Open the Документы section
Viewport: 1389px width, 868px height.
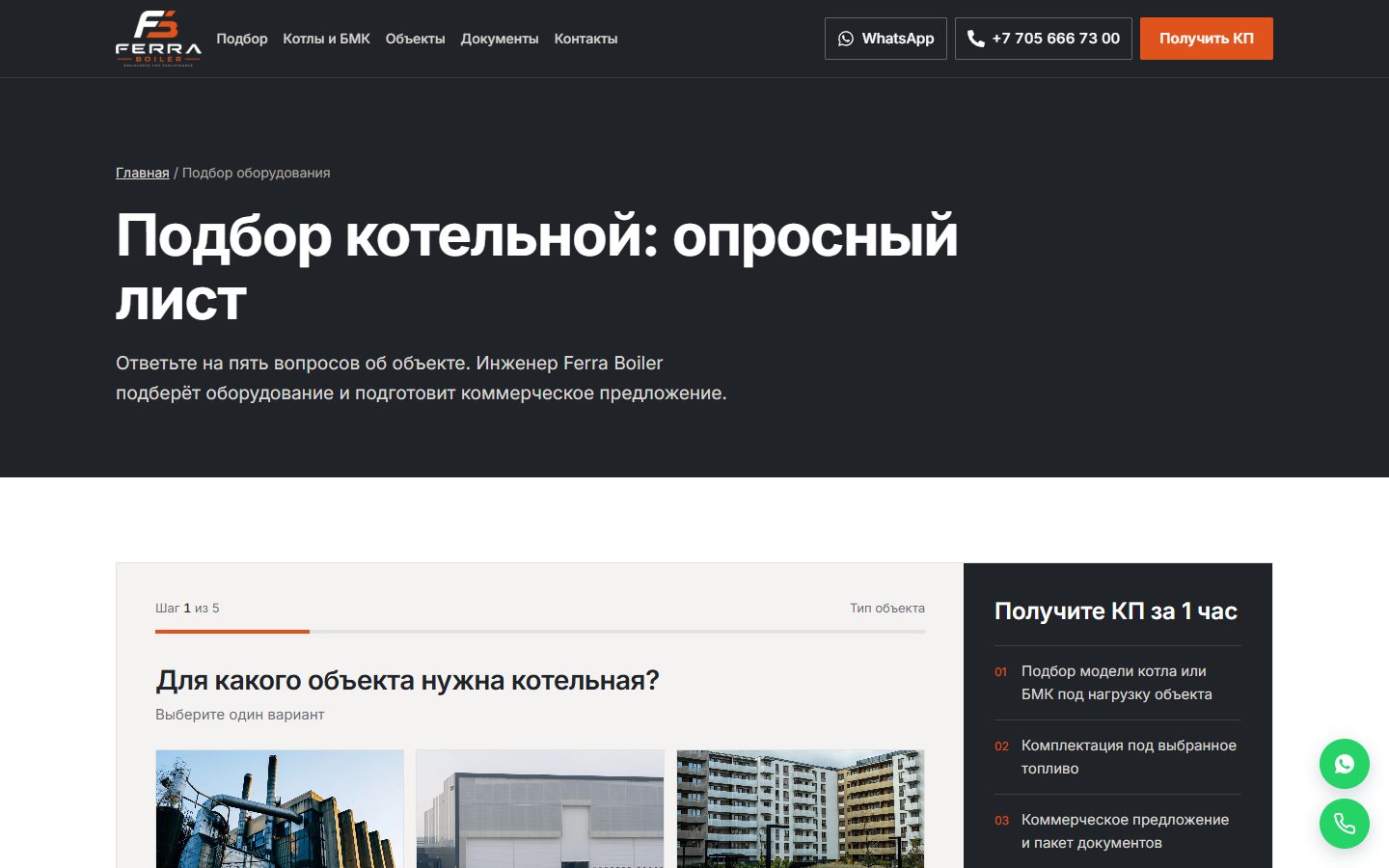[x=500, y=39]
